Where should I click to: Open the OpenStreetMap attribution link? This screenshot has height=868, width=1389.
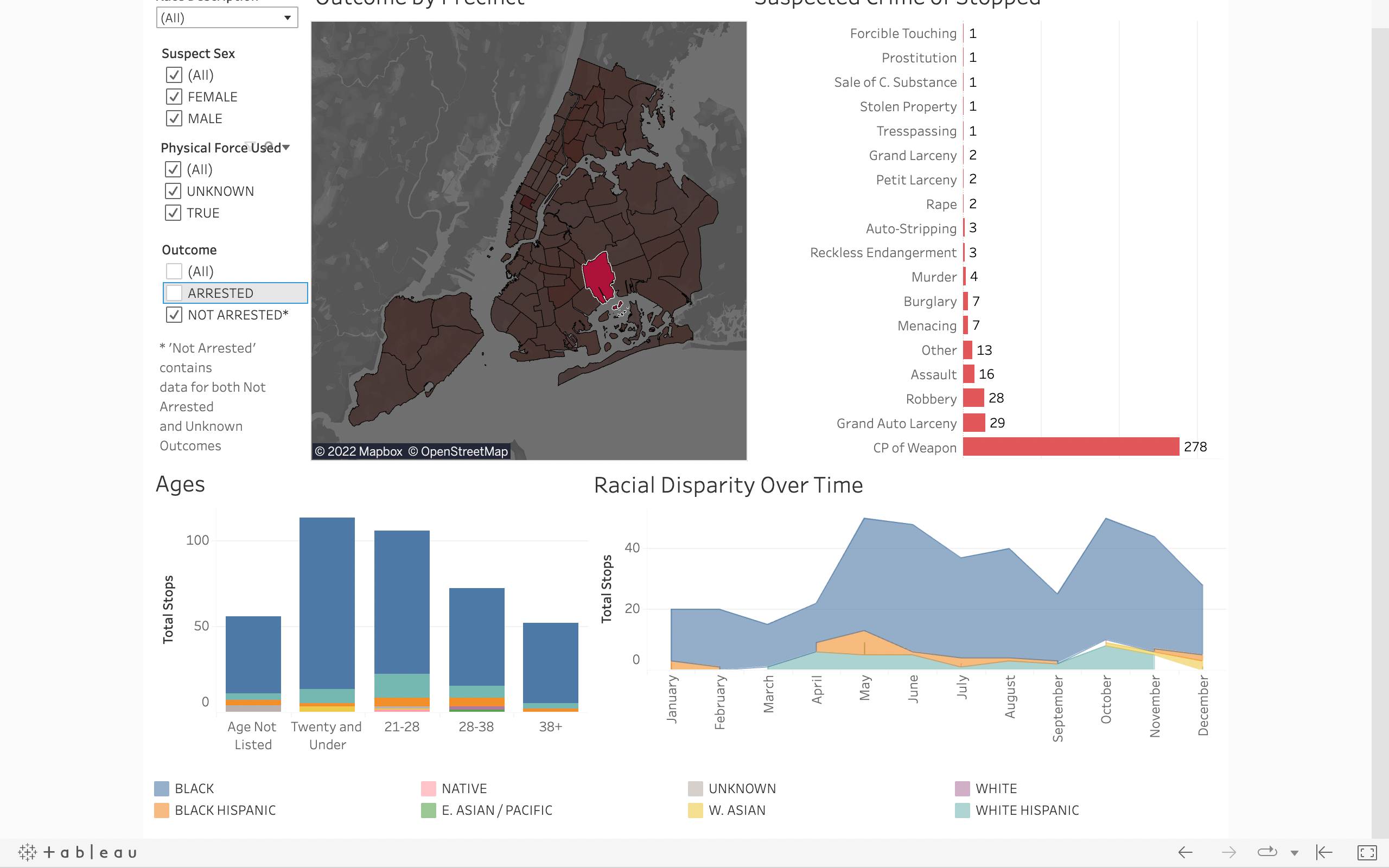pyautogui.click(x=458, y=451)
